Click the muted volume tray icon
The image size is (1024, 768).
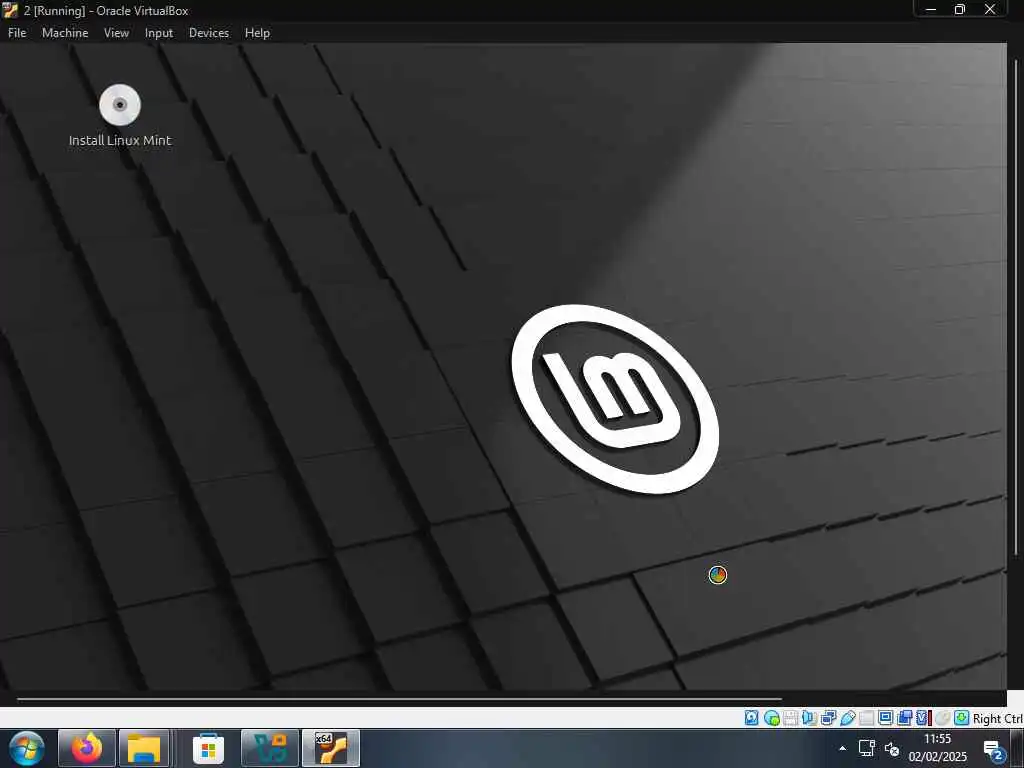[891, 749]
